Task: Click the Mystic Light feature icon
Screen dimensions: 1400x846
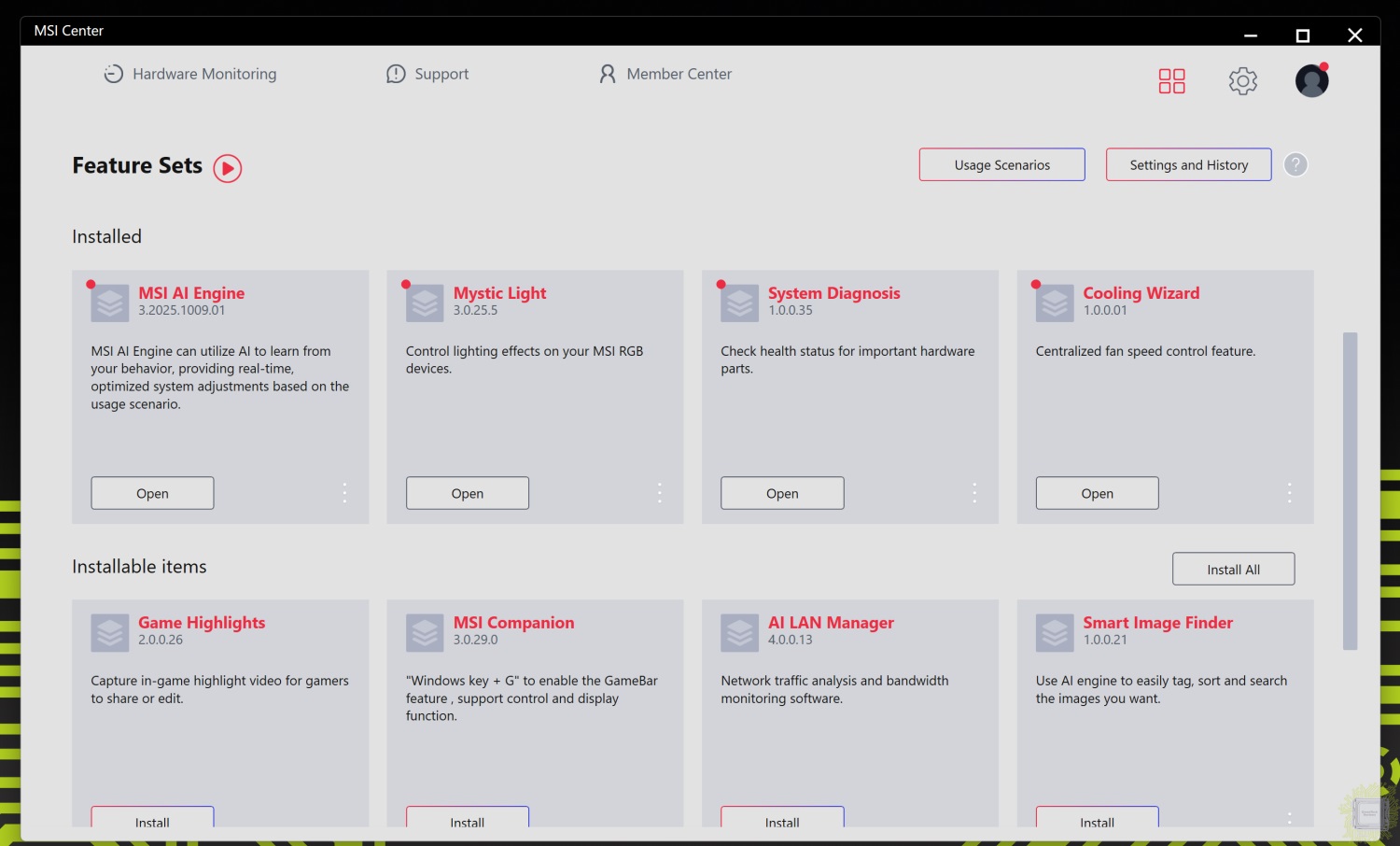Action: coord(425,303)
